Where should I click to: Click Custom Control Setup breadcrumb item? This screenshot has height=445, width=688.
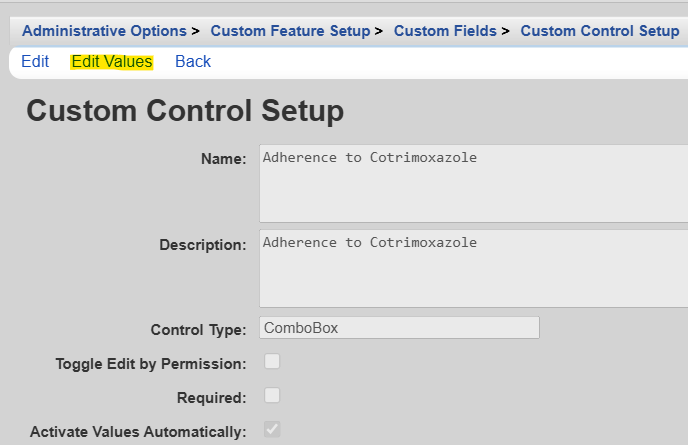click(x=599, y=31)
